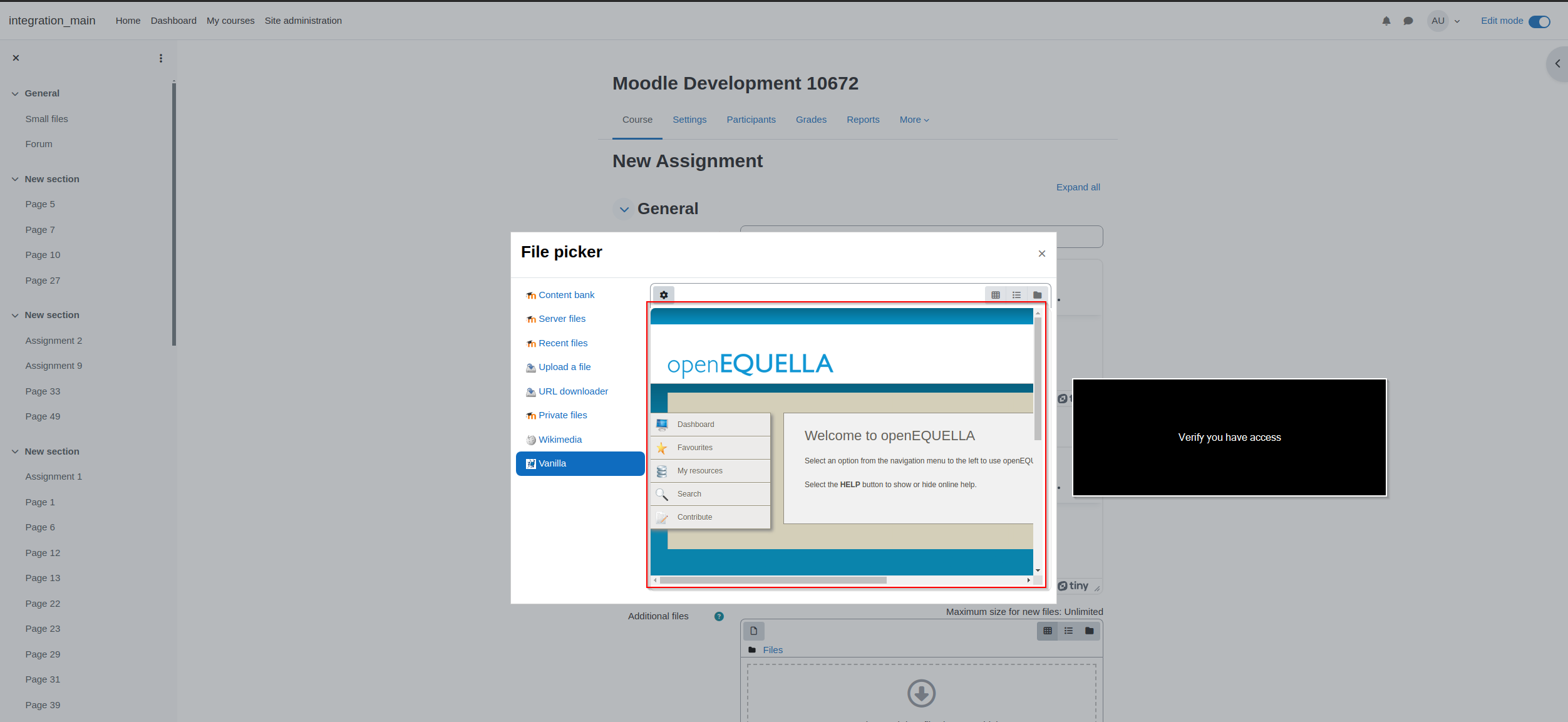Close the course index drawer
The height and width of the screenshot is (722, 1568).
[x=16, y=58]
